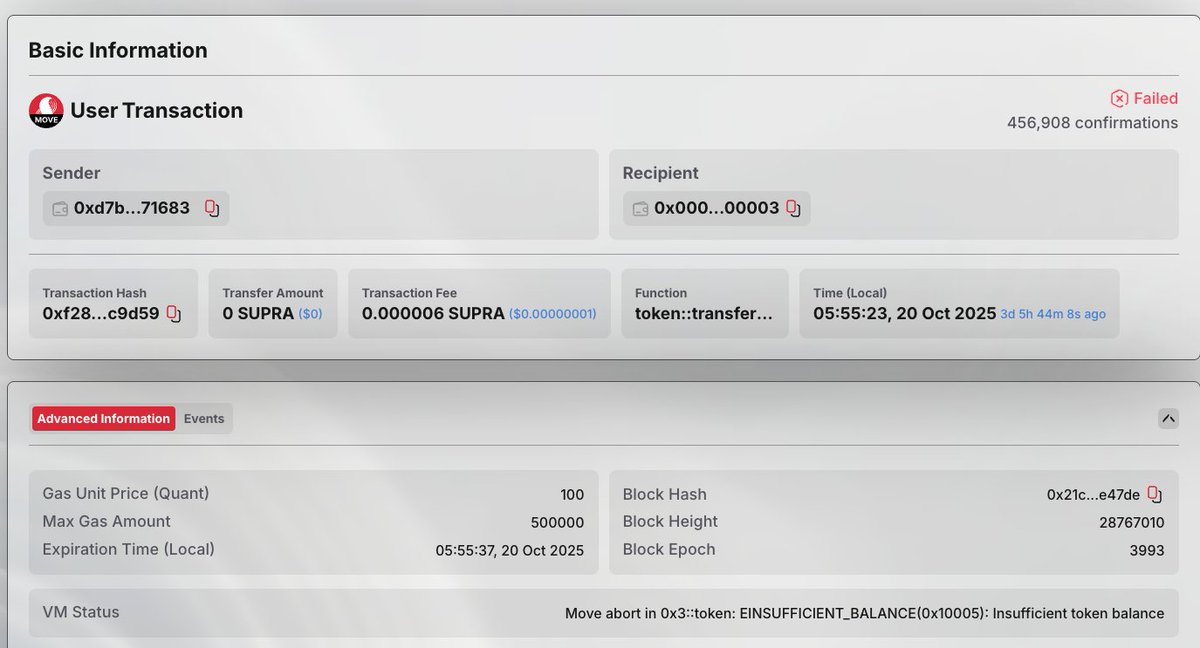The height and width of the screenshot is (648, 1200).
Task: Click the expiration time 05:55:37, 20 Oct 2025
Action: 510,550
